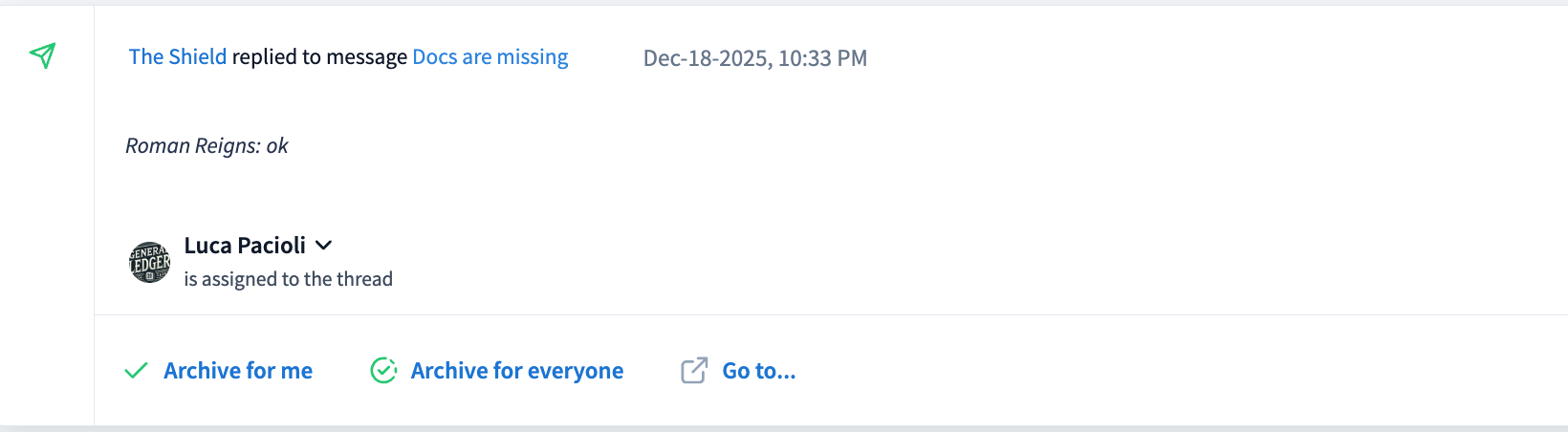Select the Go to... text
The width and height of the screenshot is (1568, 432).
759,371
